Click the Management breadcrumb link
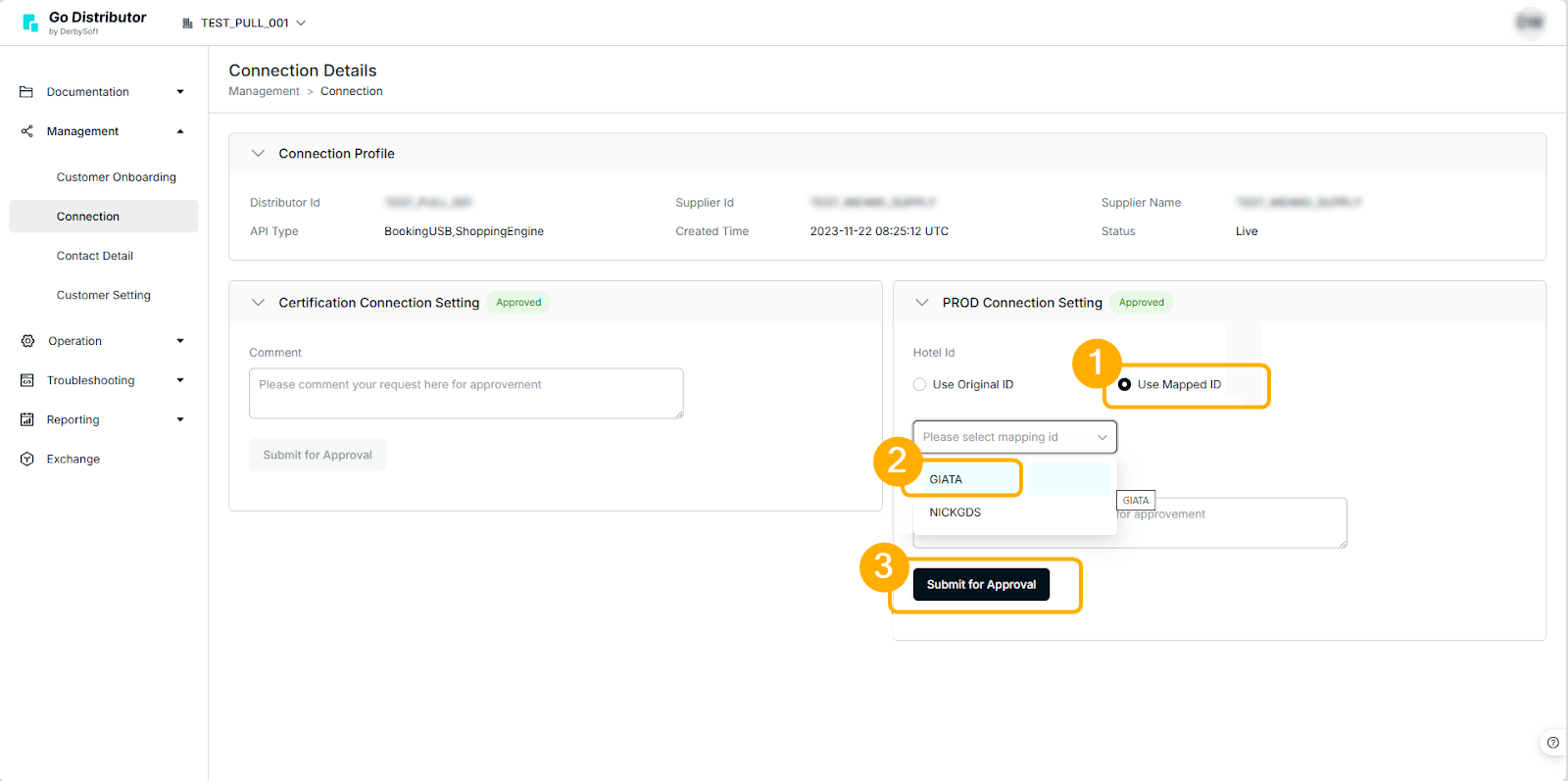The width and height of the screenshot is (1568, 781). click(264, 91)
